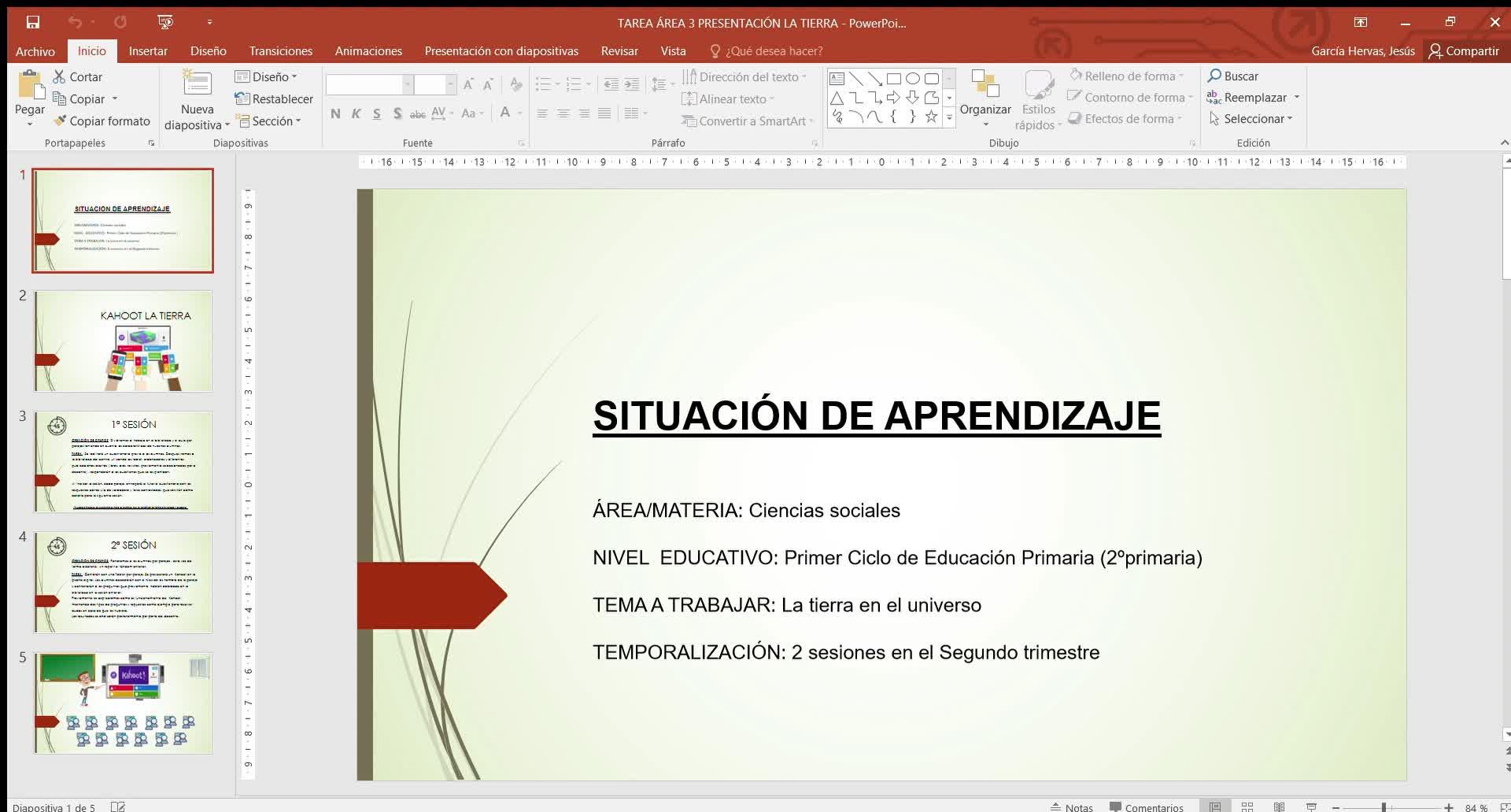
Task: Center the paragraph text
Action: tap(563, 113)
